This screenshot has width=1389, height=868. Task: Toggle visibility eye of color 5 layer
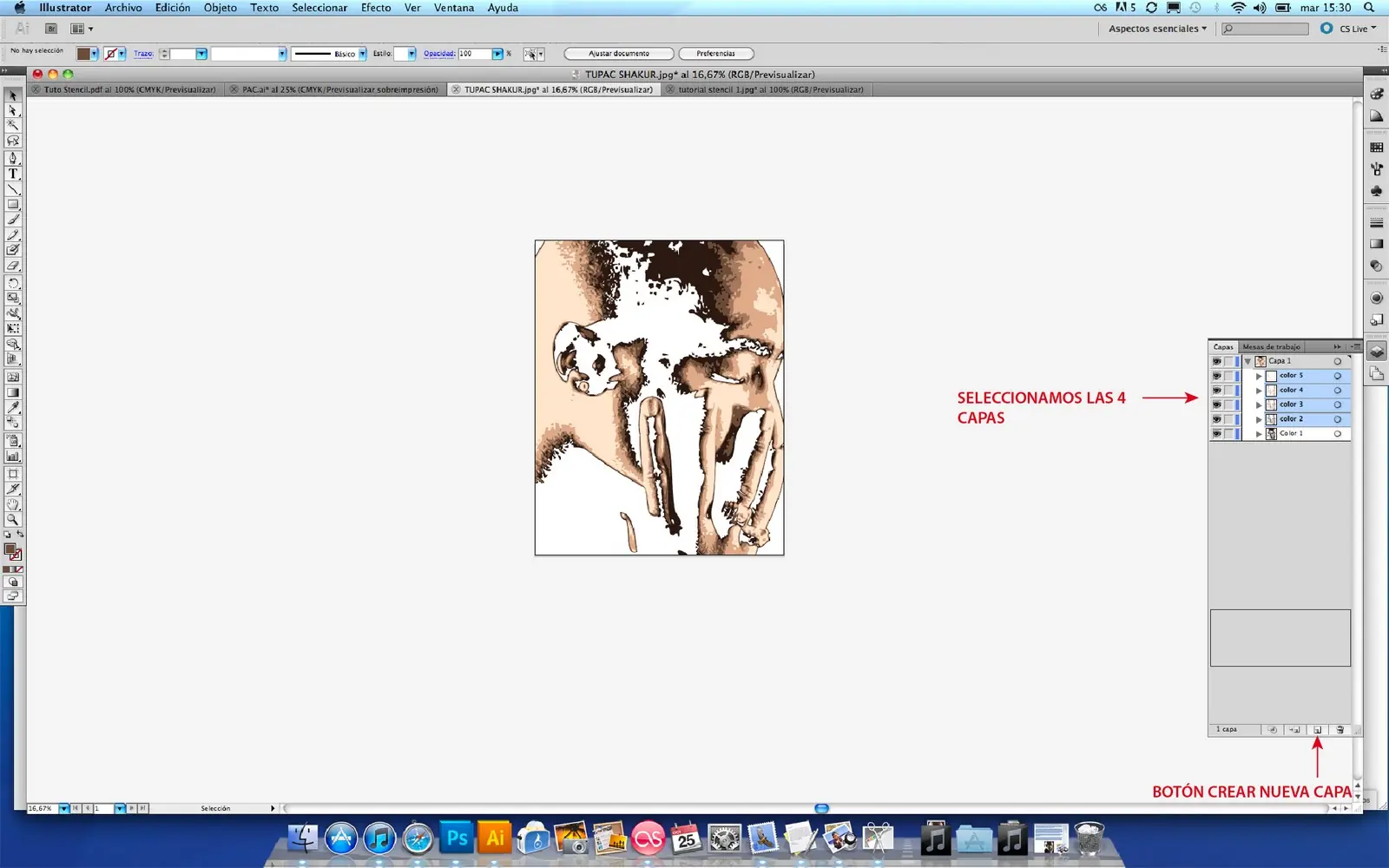point(1216,376)
